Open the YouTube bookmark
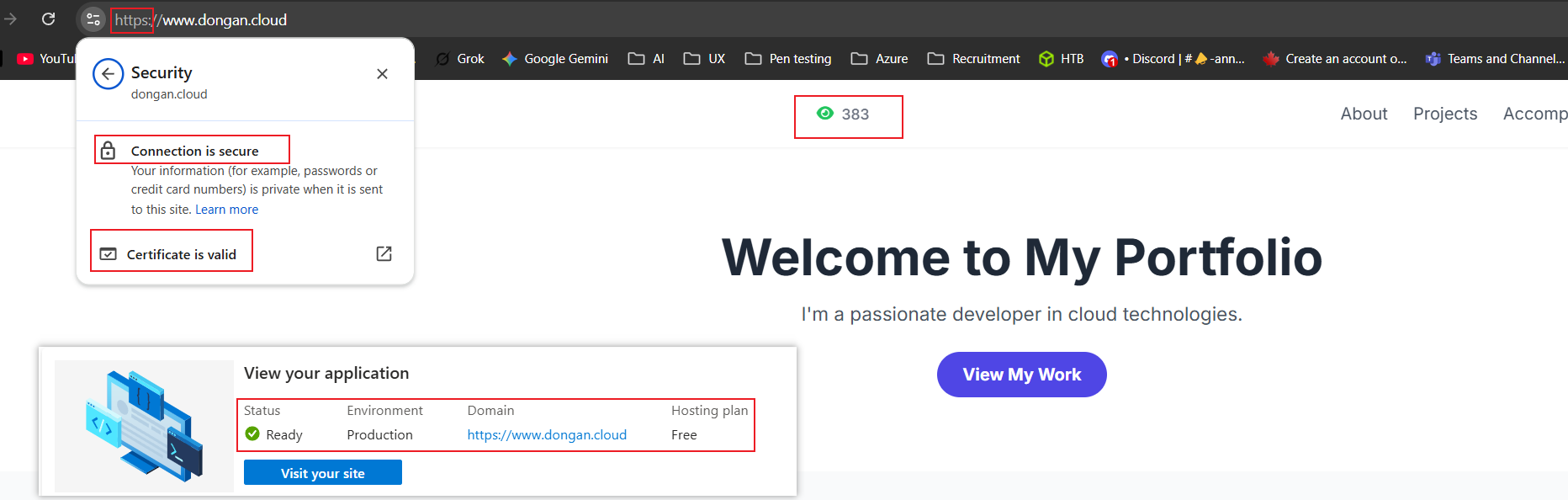This screenshot has height=500, width=1568. click(x=46, y=59)
